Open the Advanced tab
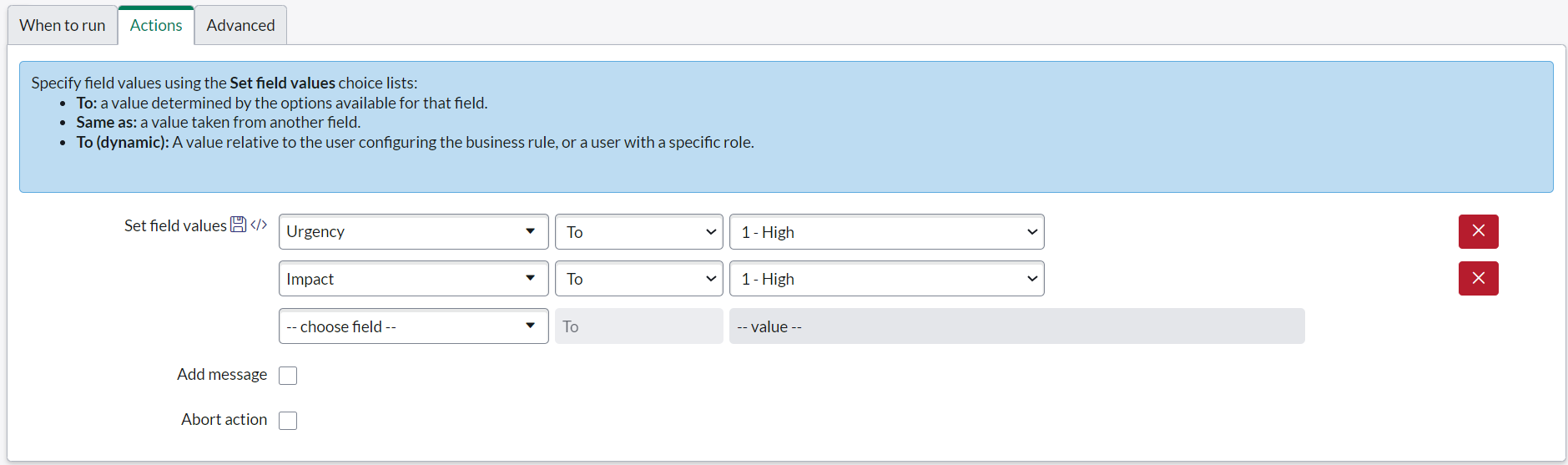The height and width of the screenshot is (465, 1568). click(240, 25)
